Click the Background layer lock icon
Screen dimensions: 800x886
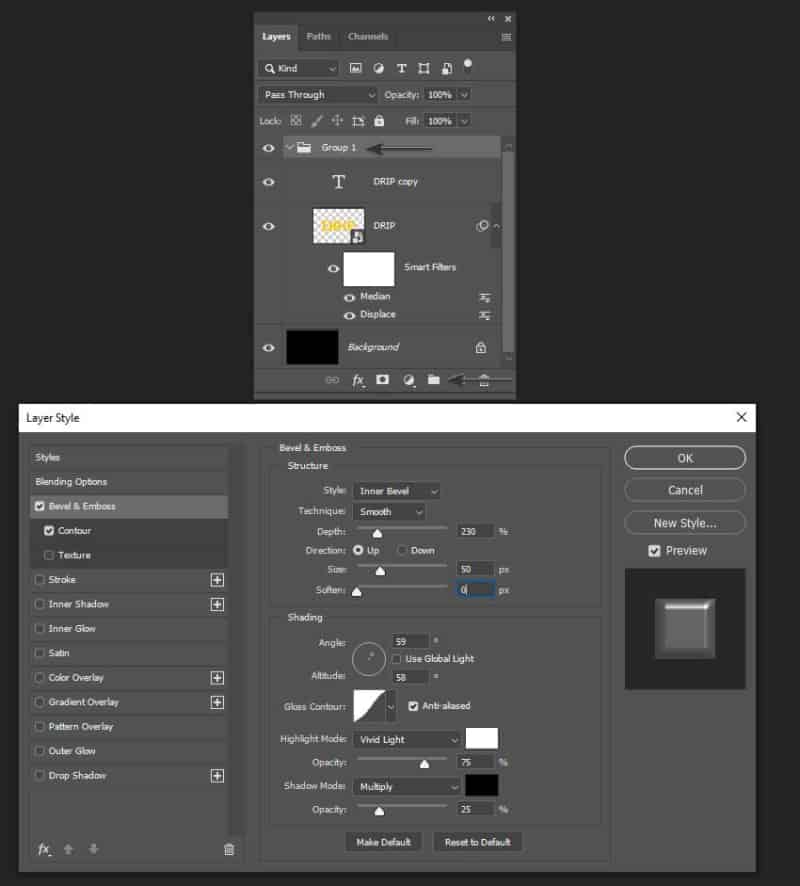point(481,348)
